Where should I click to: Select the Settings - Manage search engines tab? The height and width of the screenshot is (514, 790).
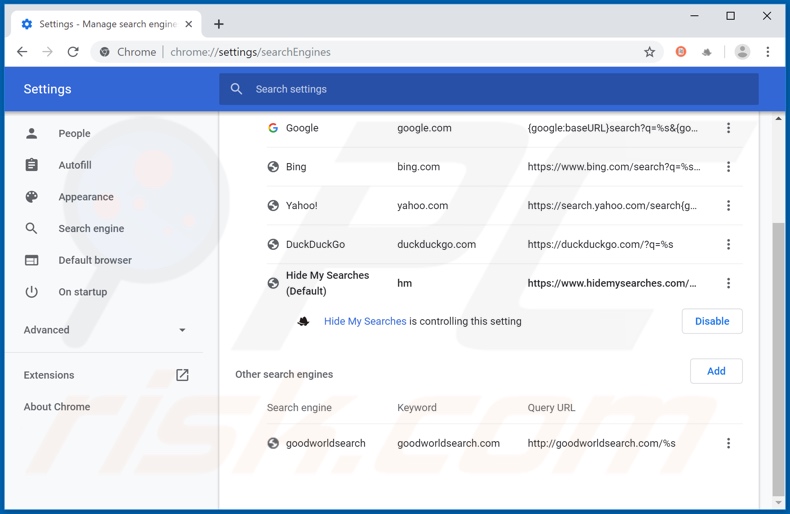point(106,24)
